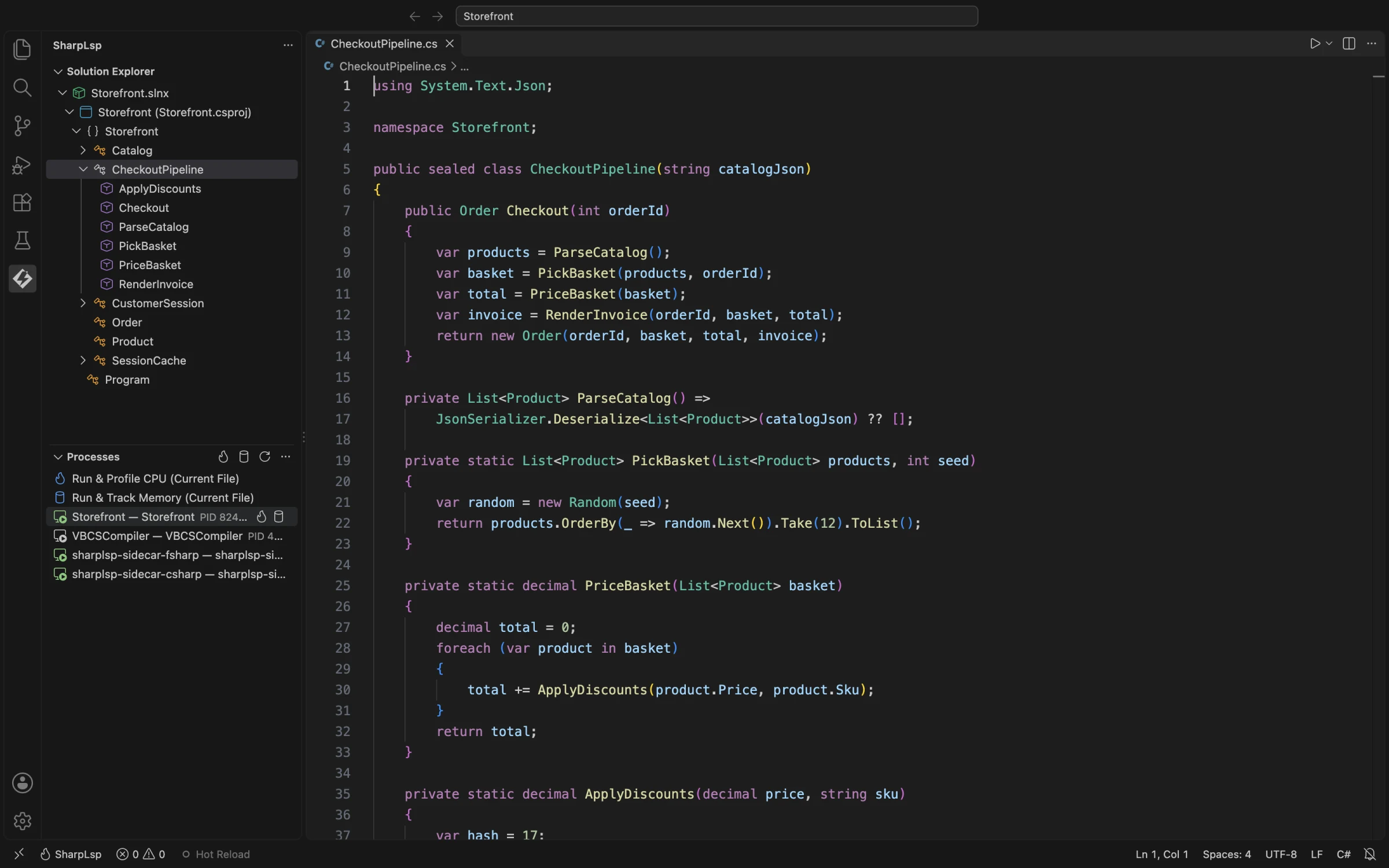Click Run & Profile CPU (Current File)

172,479
